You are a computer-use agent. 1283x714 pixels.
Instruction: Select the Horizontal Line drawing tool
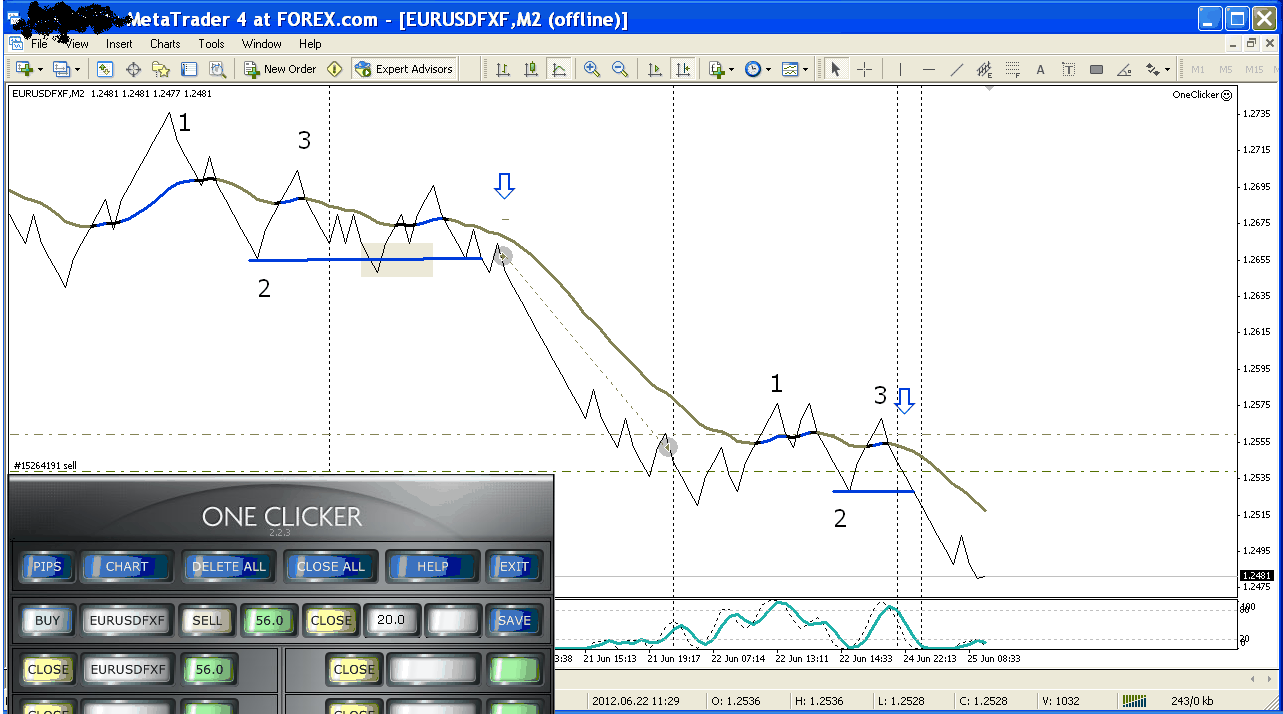click(x=928, y=69)
